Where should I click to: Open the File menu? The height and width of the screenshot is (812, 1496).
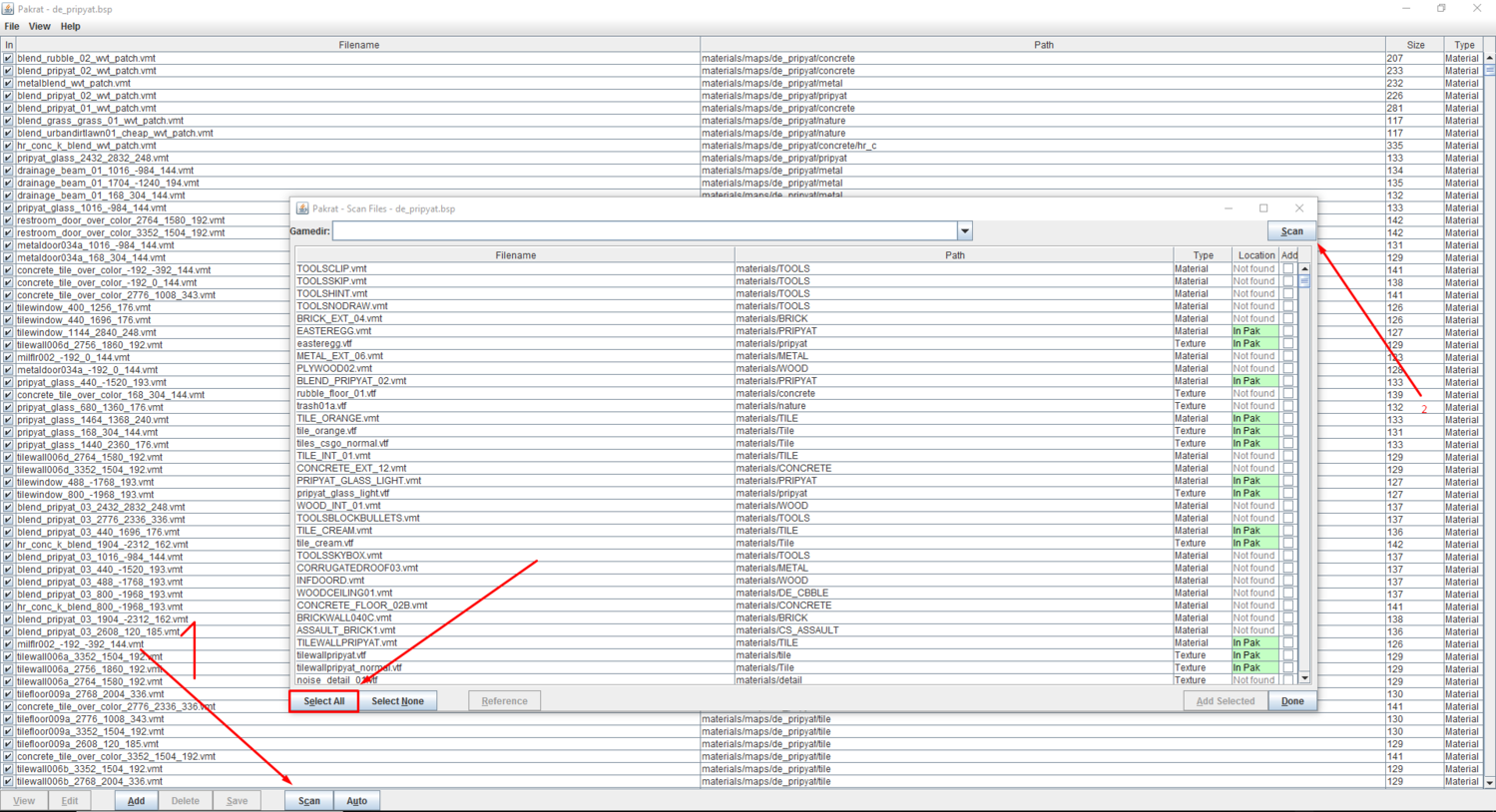12,27
